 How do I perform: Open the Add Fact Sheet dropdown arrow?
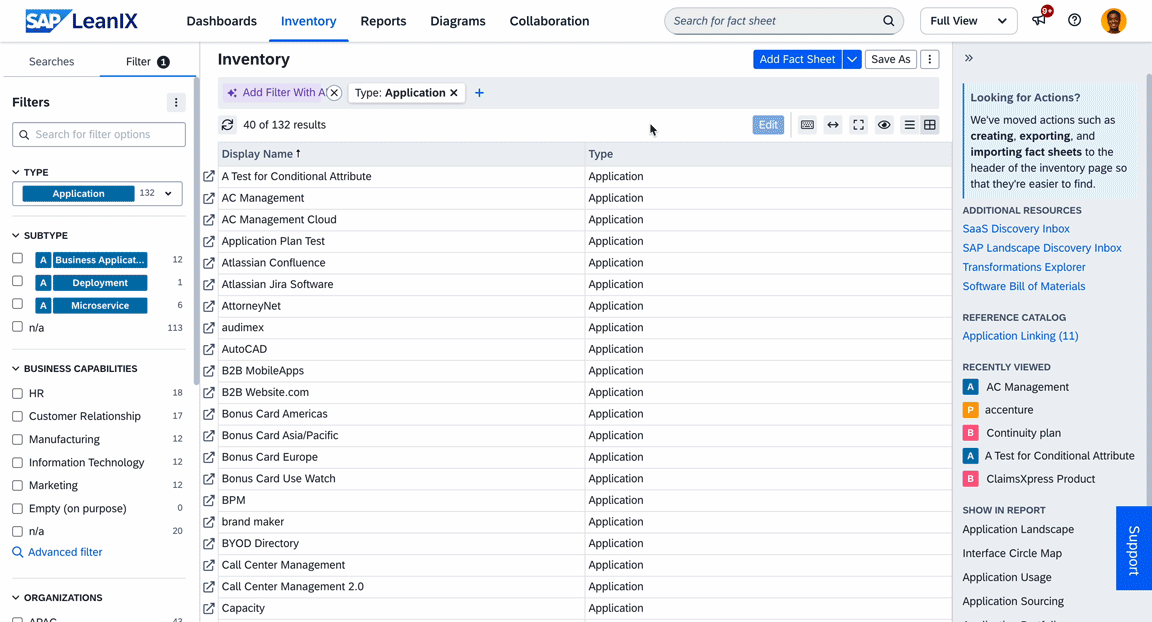click(852, 59)
